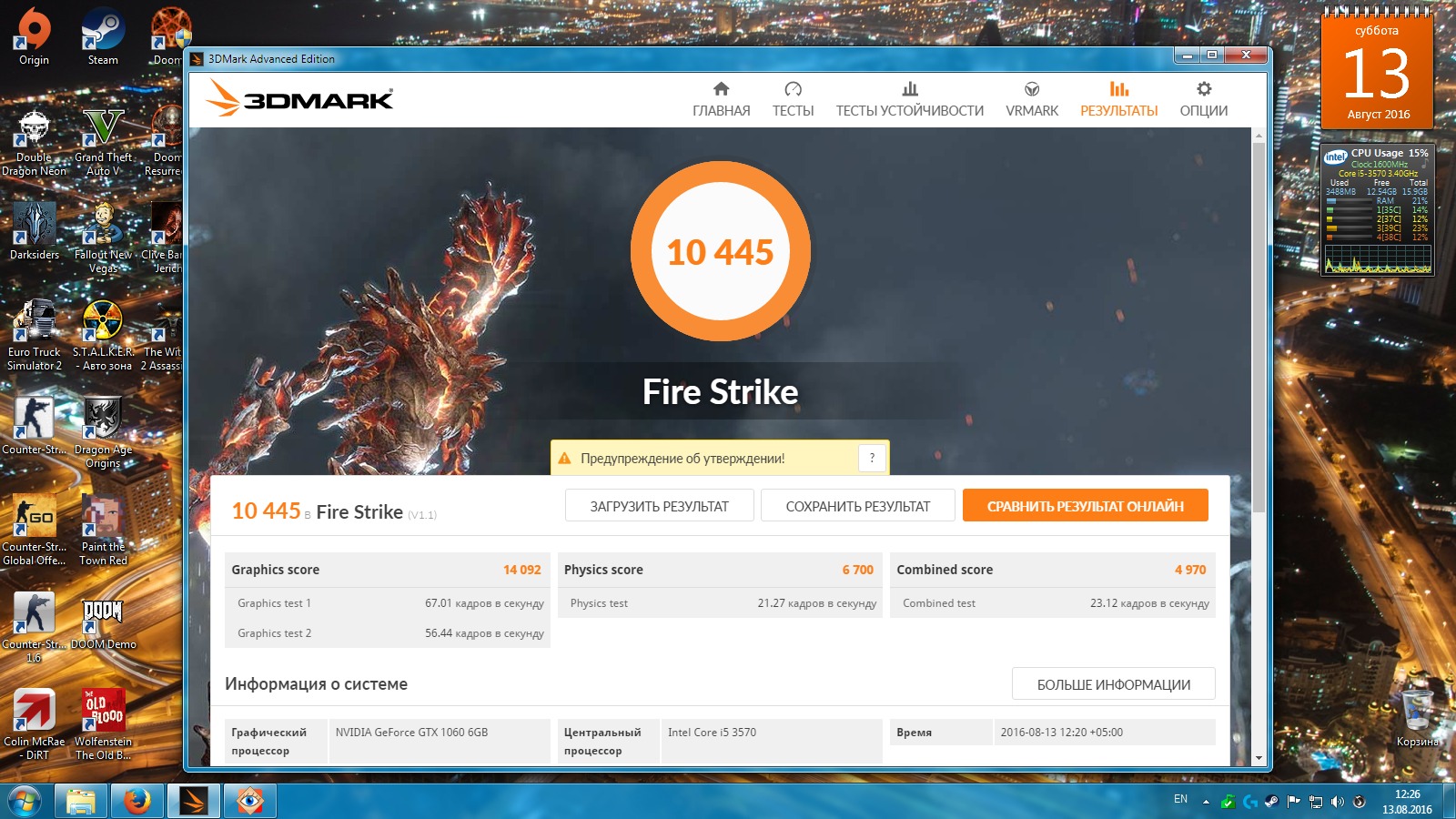Select the РЕЗУЛЬТАТЫ tab
Image resolution: width=1456 pixels, height=819 pixels.
point(1119,99)
